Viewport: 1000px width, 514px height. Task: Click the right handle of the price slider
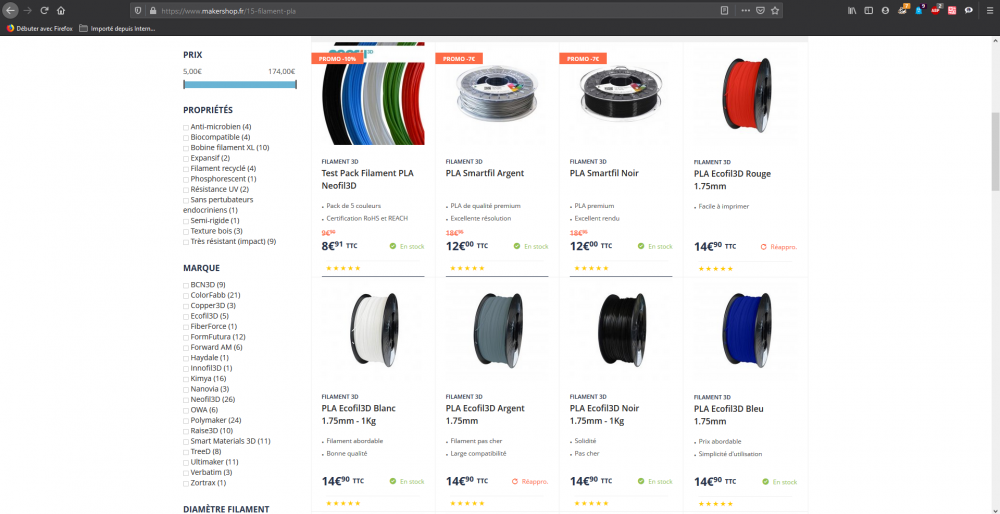click(296, 84)
